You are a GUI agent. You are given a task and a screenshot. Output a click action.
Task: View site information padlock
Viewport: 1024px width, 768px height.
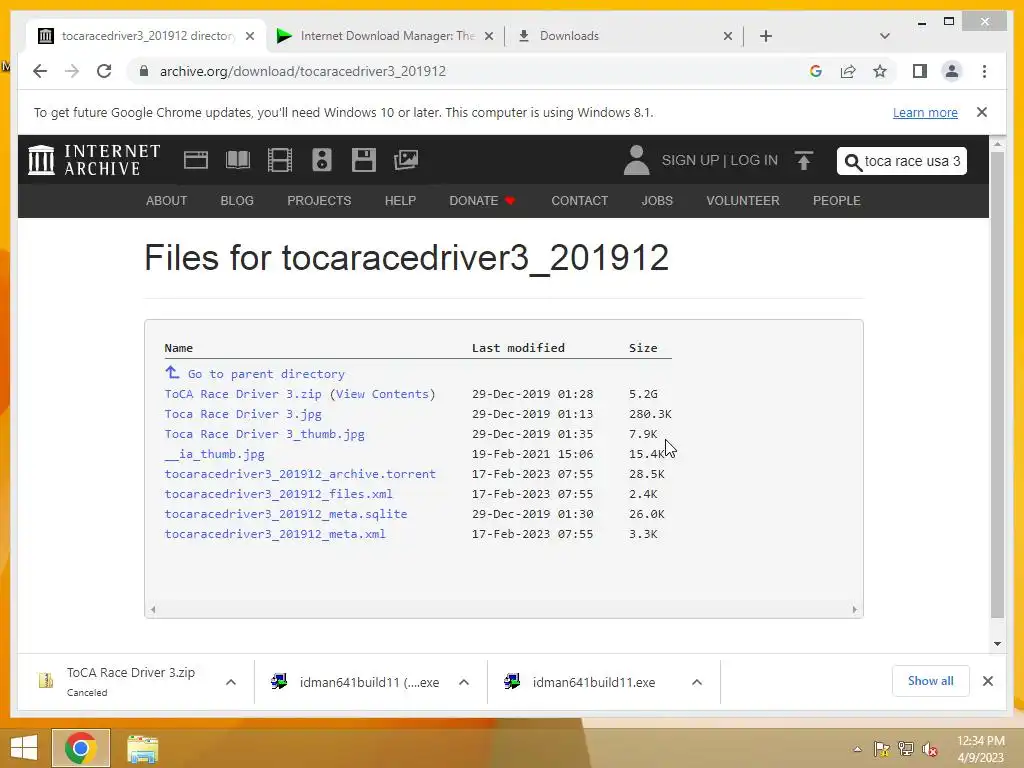(144, 71)
